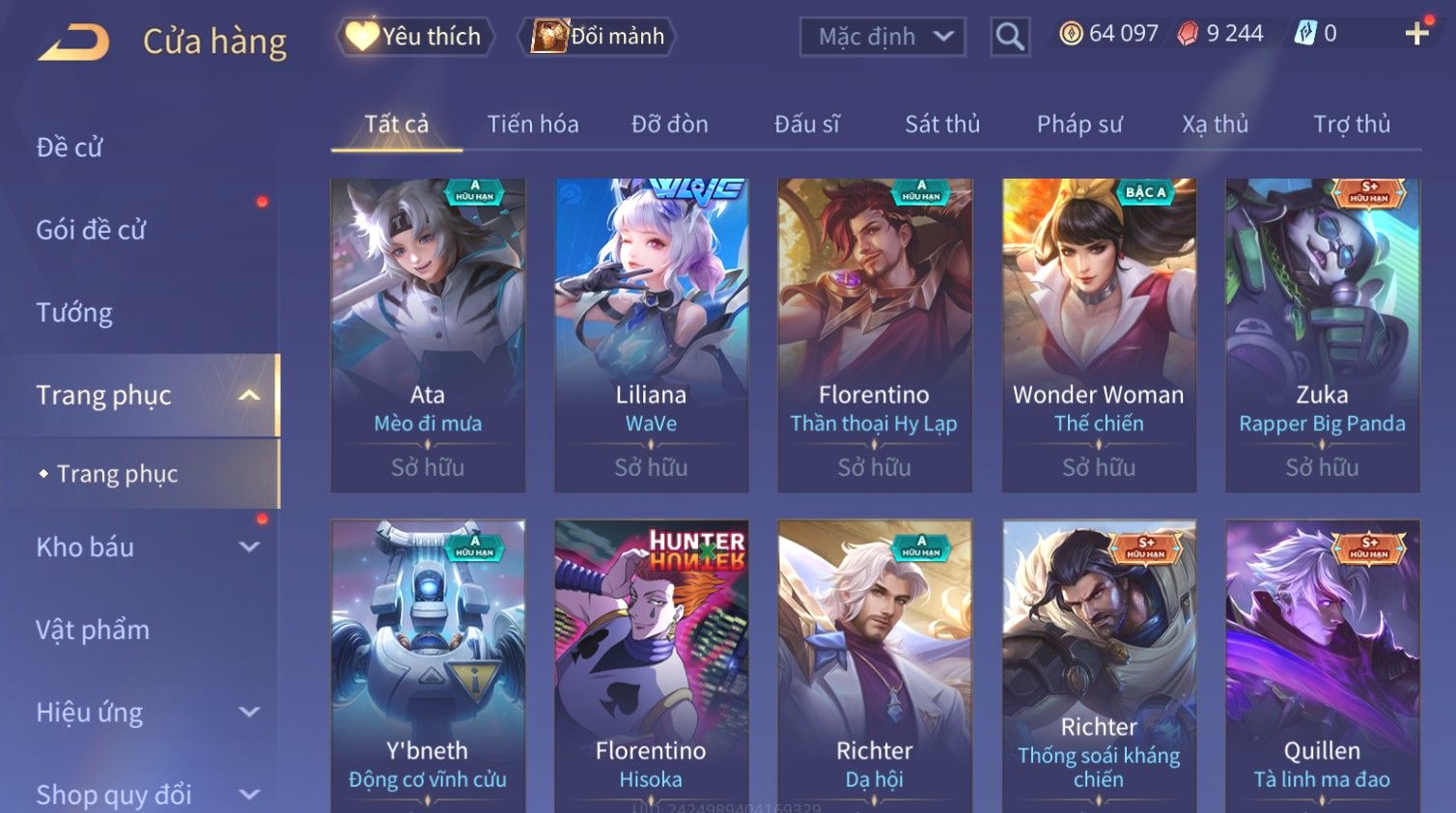Tap the blue voucher currency icon
This screenshot has width=1456, height=813.
click(1305, 34)
